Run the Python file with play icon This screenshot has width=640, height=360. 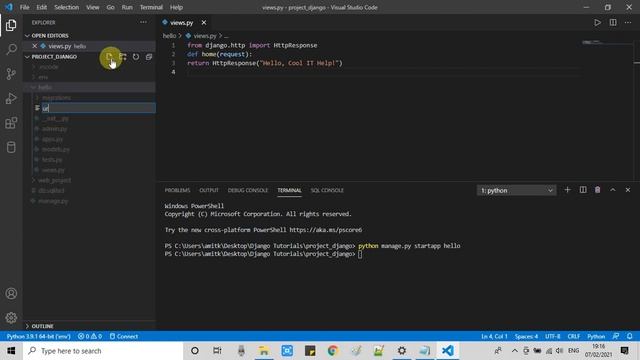pyautogui.click(x=597, y=22)
